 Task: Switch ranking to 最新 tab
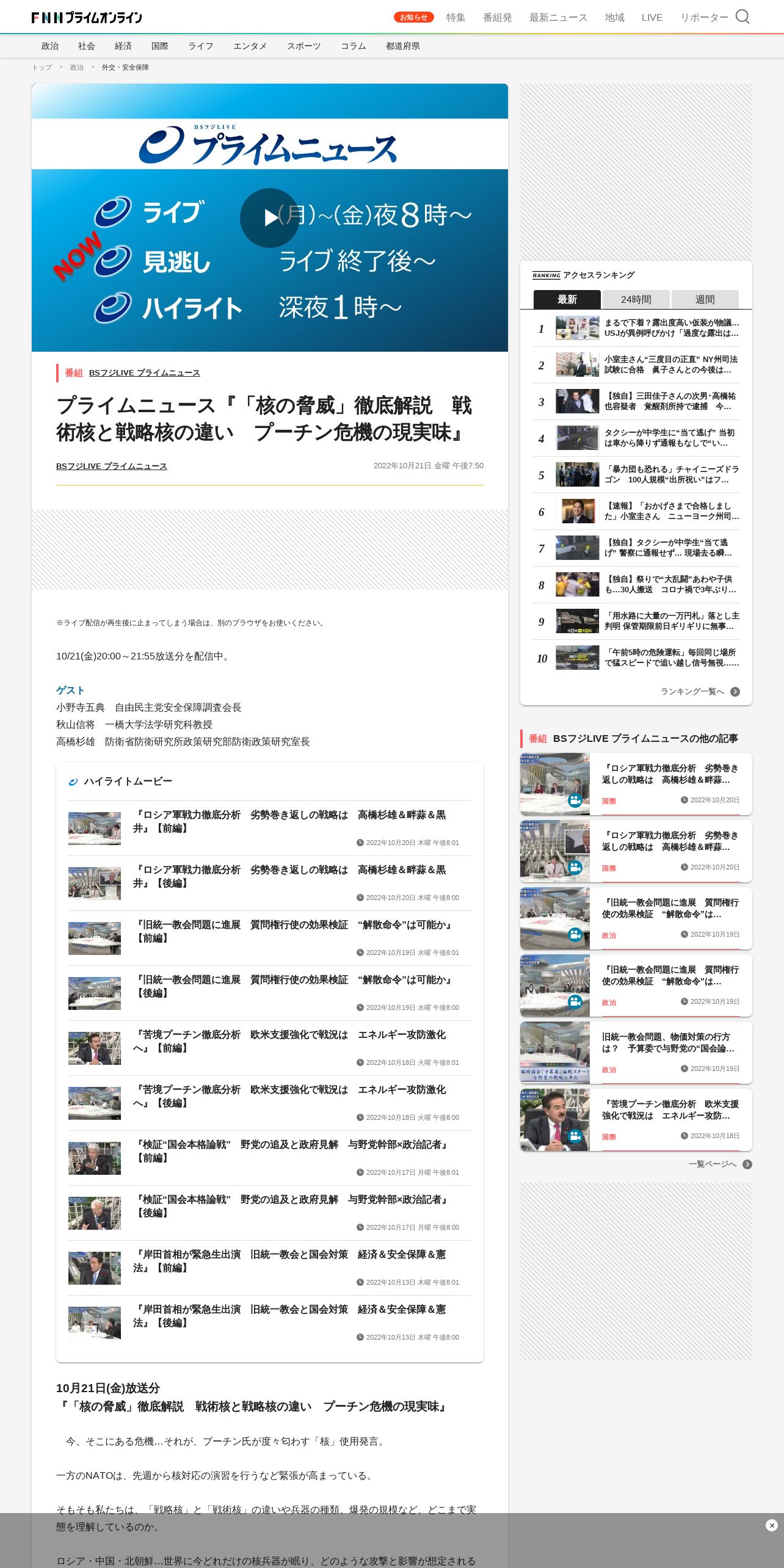click(x=567, y=300)
